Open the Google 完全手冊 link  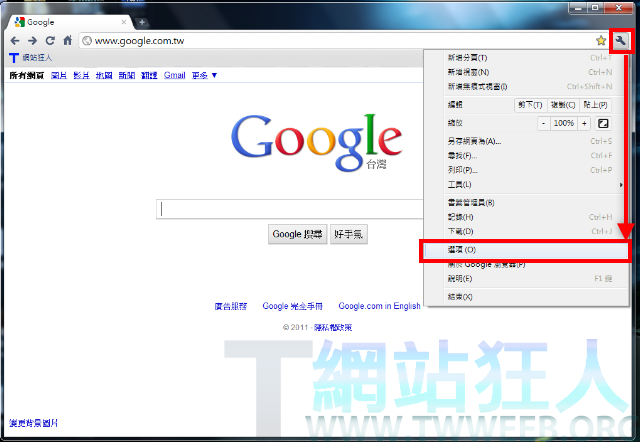coord(292,306)
